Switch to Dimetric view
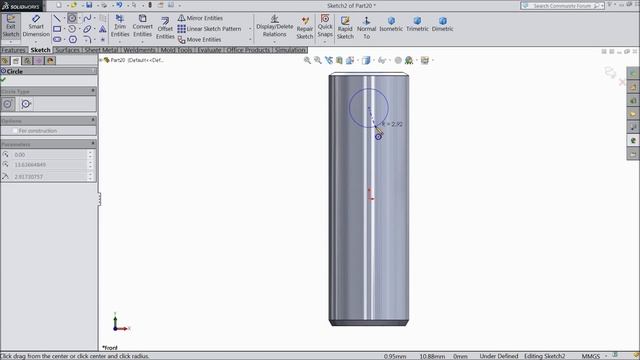This screenshot has width=640, height=360. click(x=442, y=24)
